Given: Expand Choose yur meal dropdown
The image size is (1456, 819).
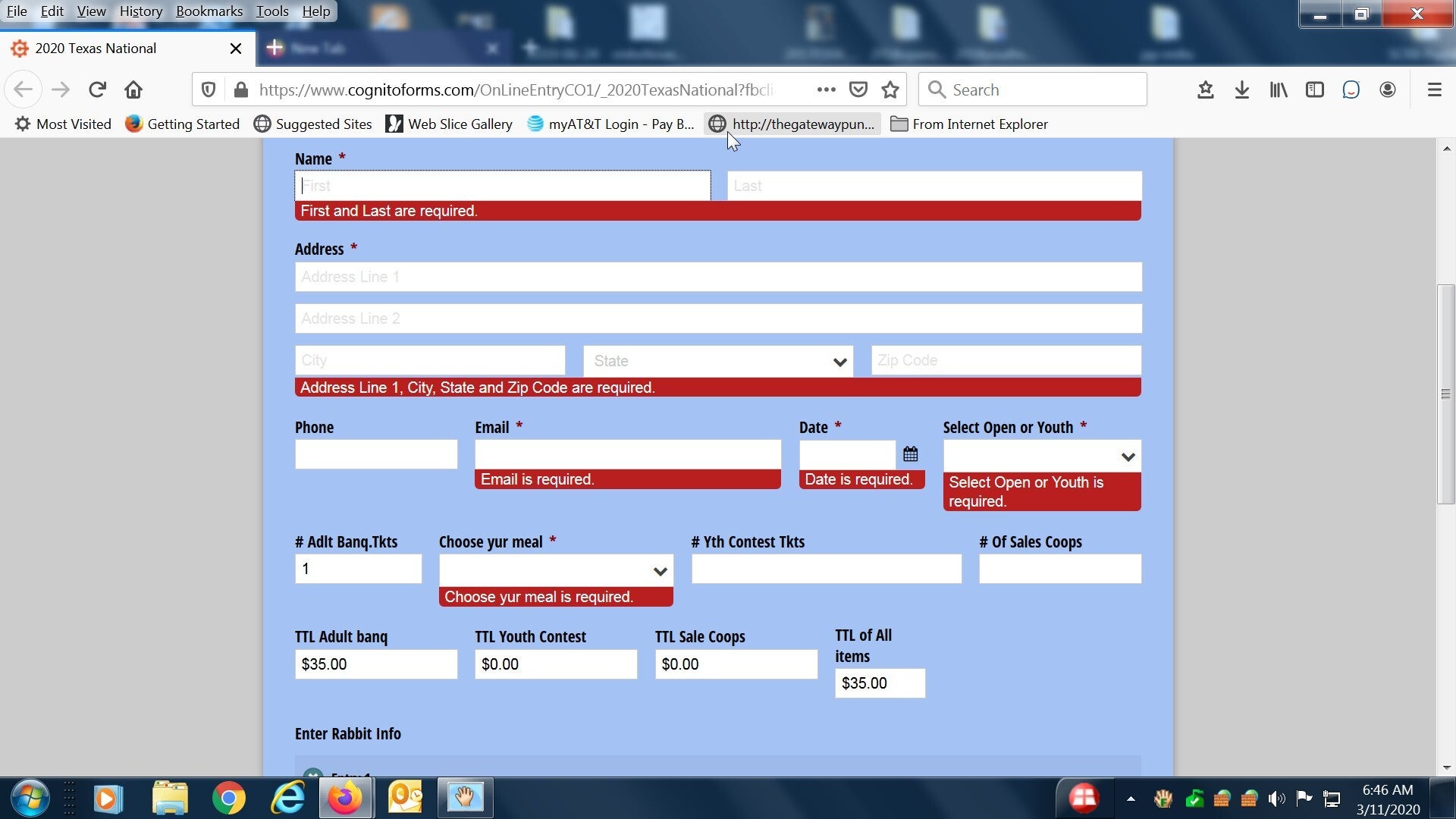Looking at the screenshot, I should tap(555, 571).
